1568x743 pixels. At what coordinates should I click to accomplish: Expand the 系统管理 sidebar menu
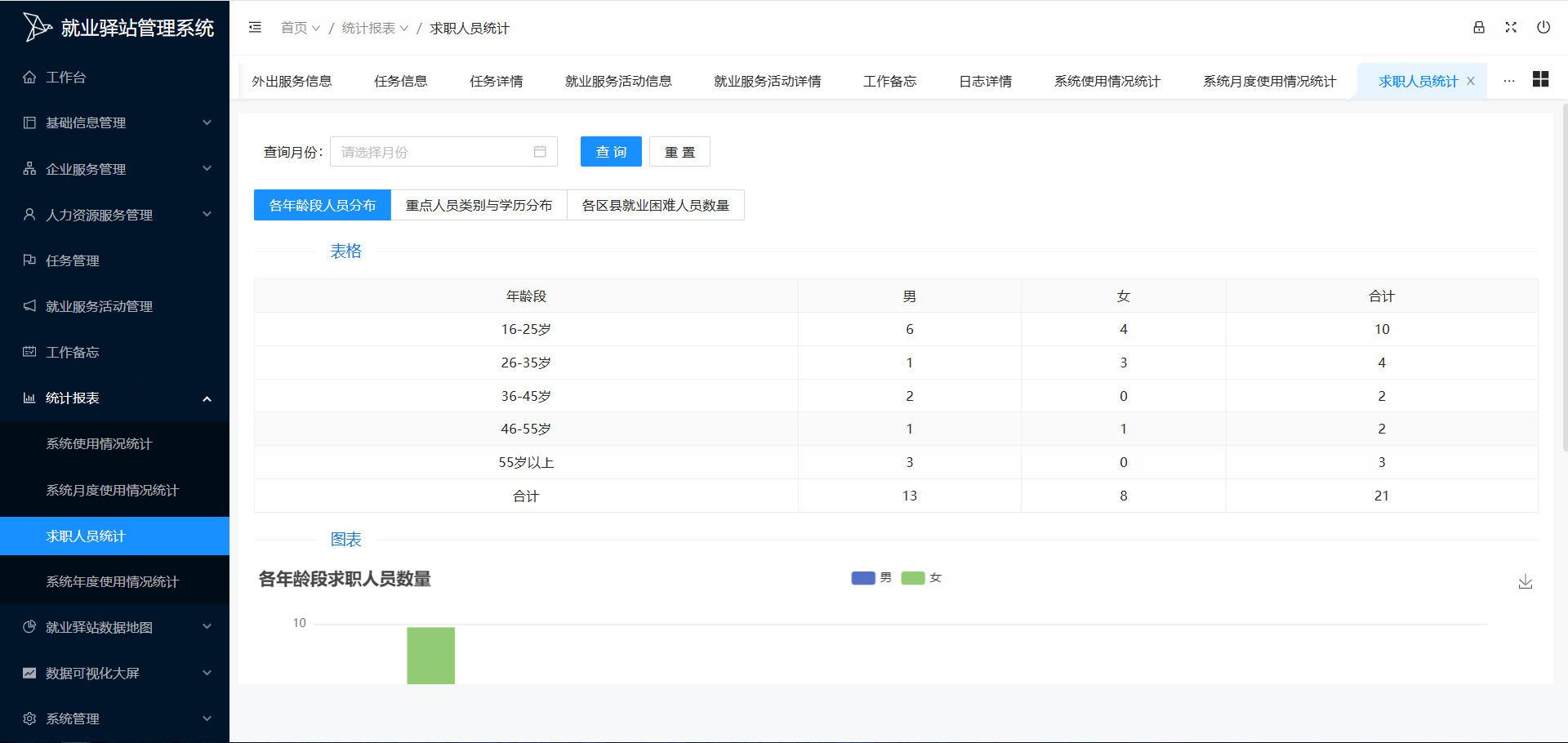(x=114, y=719)
